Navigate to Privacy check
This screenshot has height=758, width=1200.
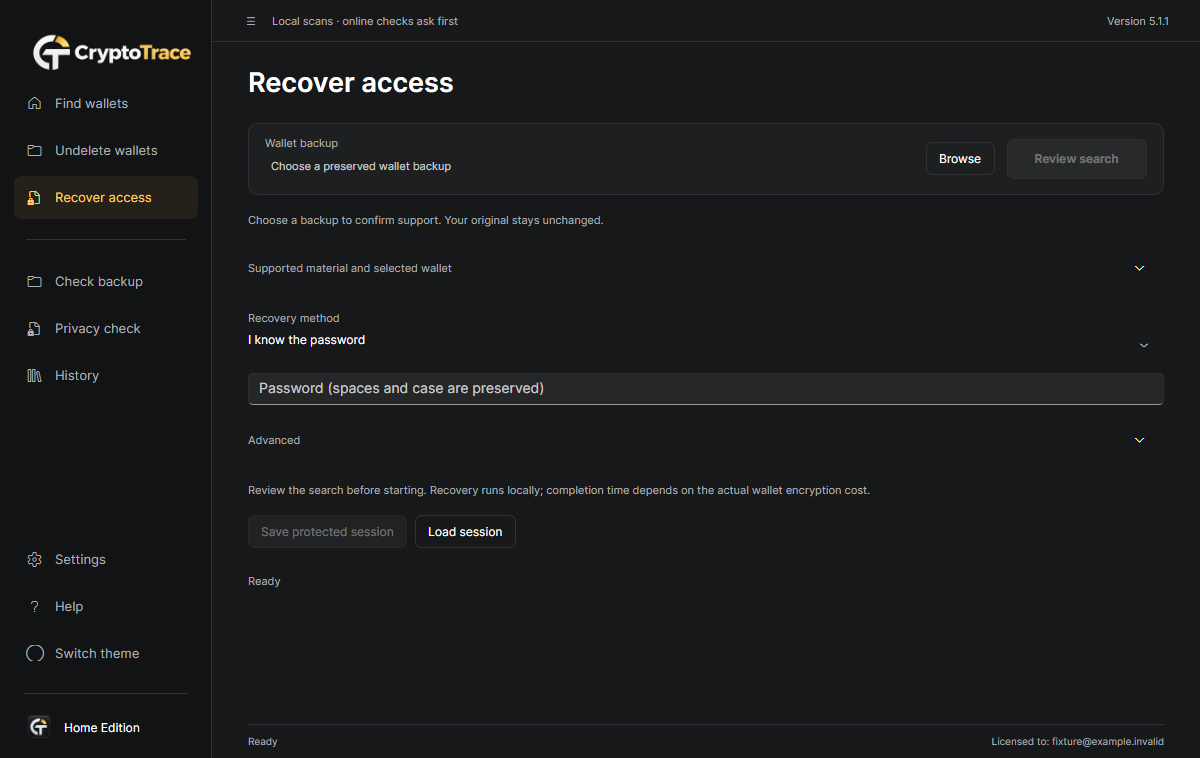pyautogui.click(x=106, y=328)
